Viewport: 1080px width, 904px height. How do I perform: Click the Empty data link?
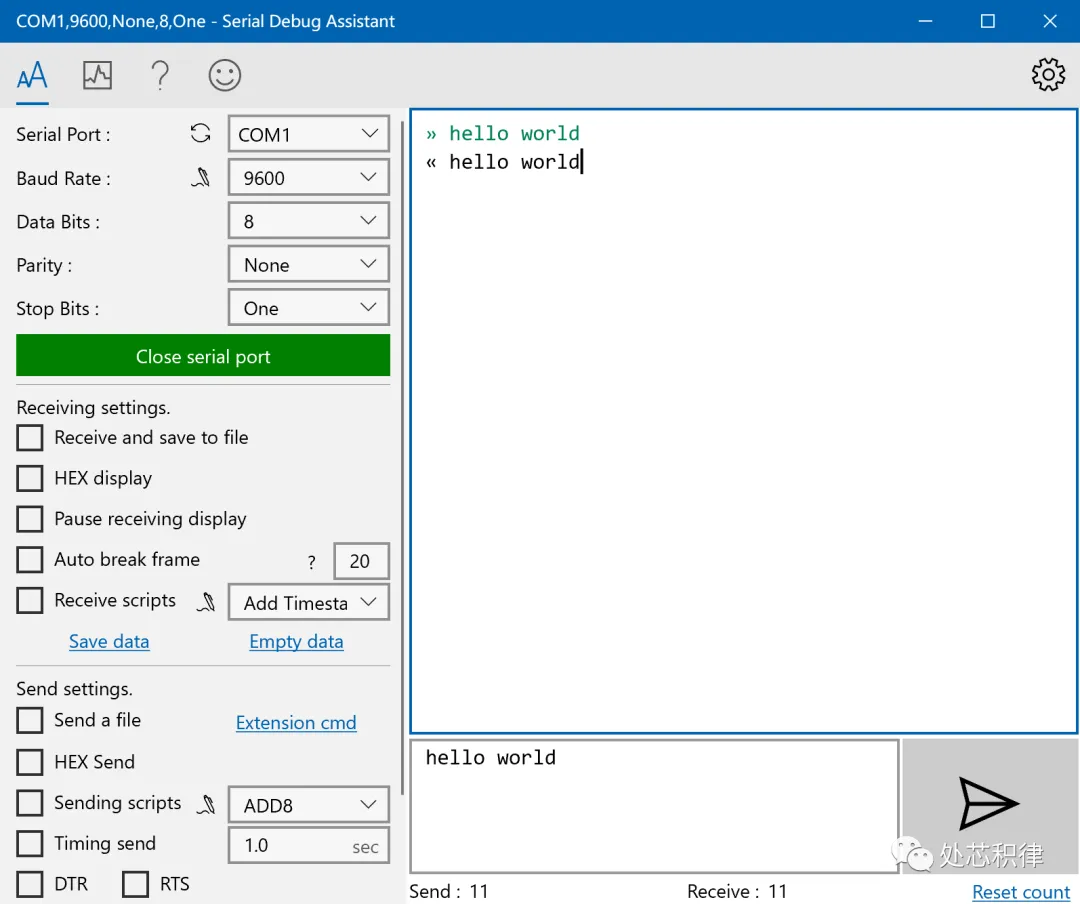[x=296, y=642]
